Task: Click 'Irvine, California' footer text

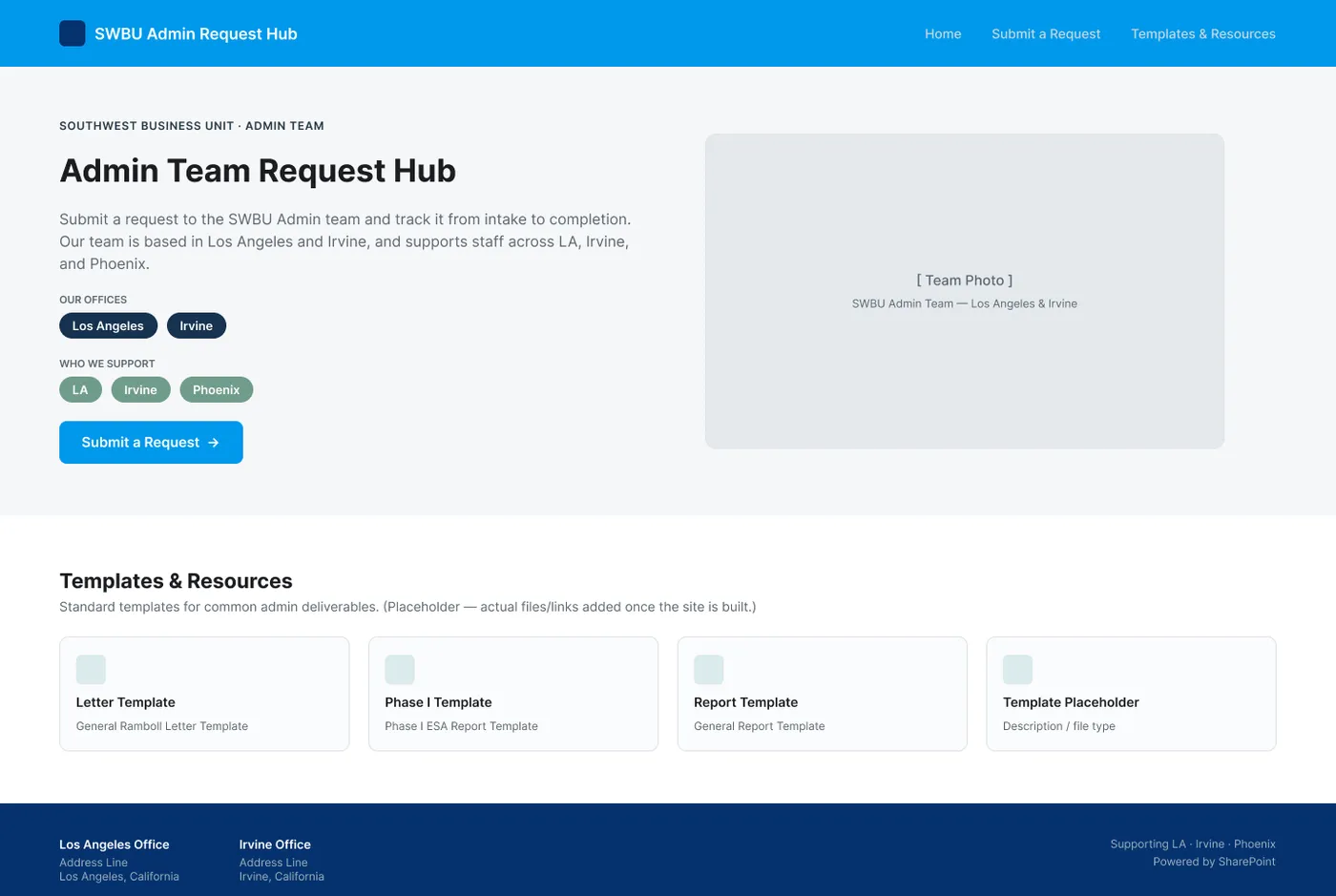Action: [x=282, y=877]
